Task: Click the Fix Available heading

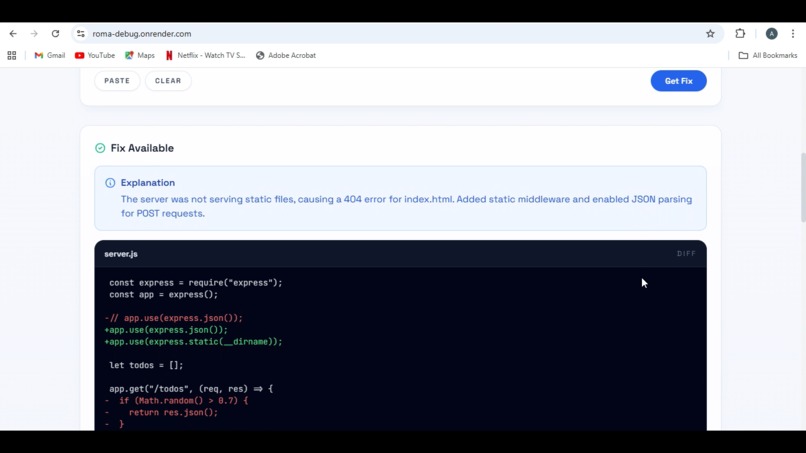Action: [142, 148]
